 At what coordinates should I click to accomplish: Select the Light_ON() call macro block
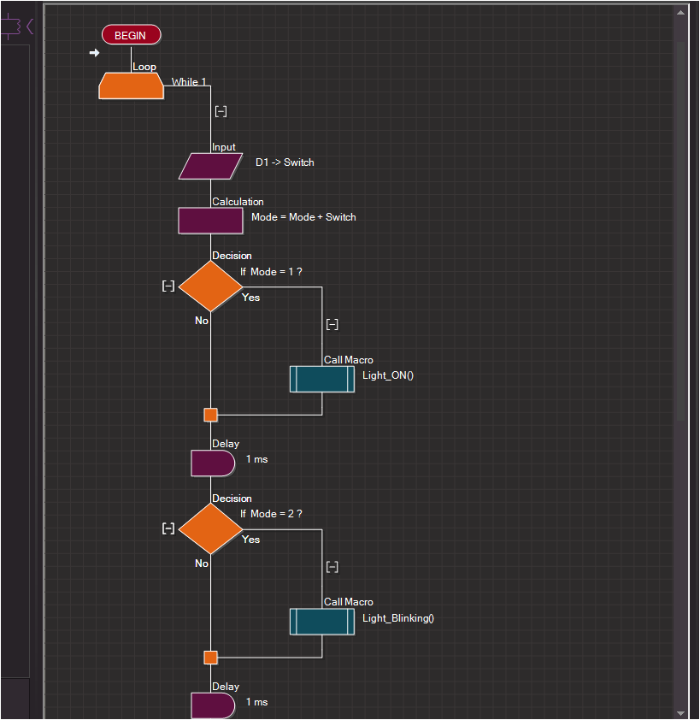[x=322, y=379]
